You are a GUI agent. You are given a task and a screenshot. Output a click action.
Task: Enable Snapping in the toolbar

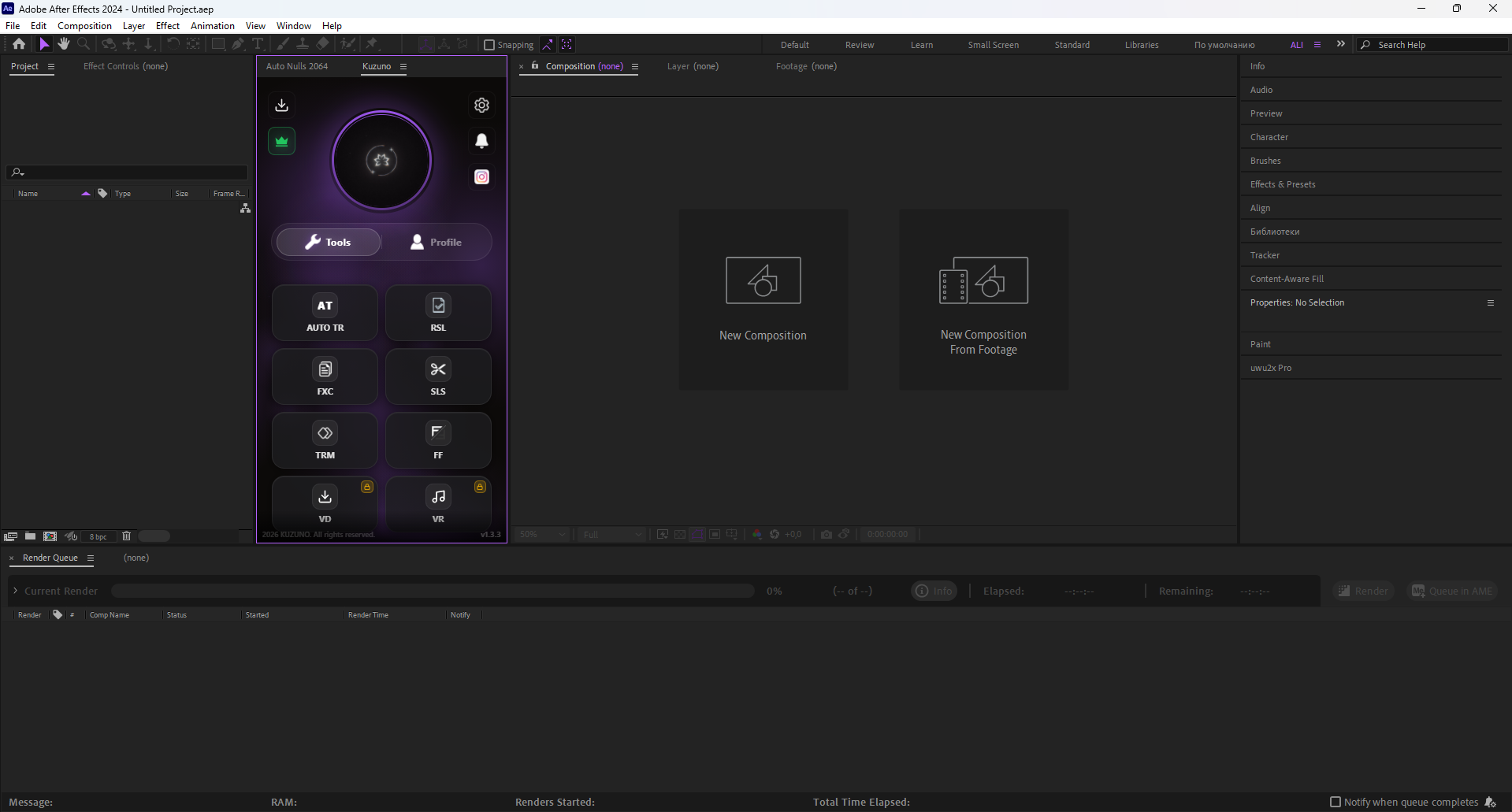(x=489, y=44)
